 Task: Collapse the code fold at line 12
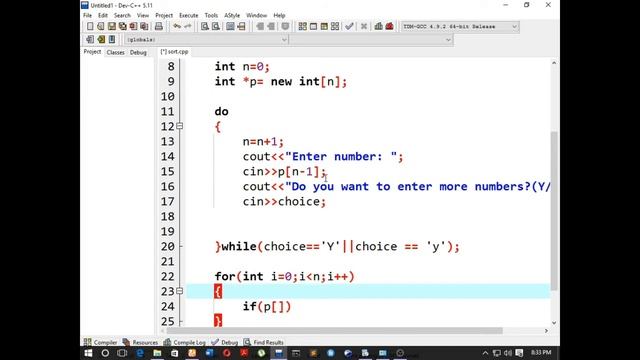(179, 127)
